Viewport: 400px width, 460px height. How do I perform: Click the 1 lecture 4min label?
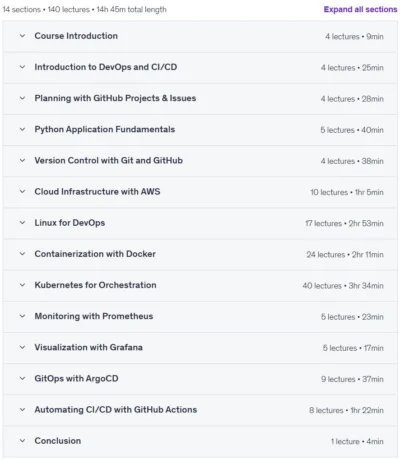357,441
